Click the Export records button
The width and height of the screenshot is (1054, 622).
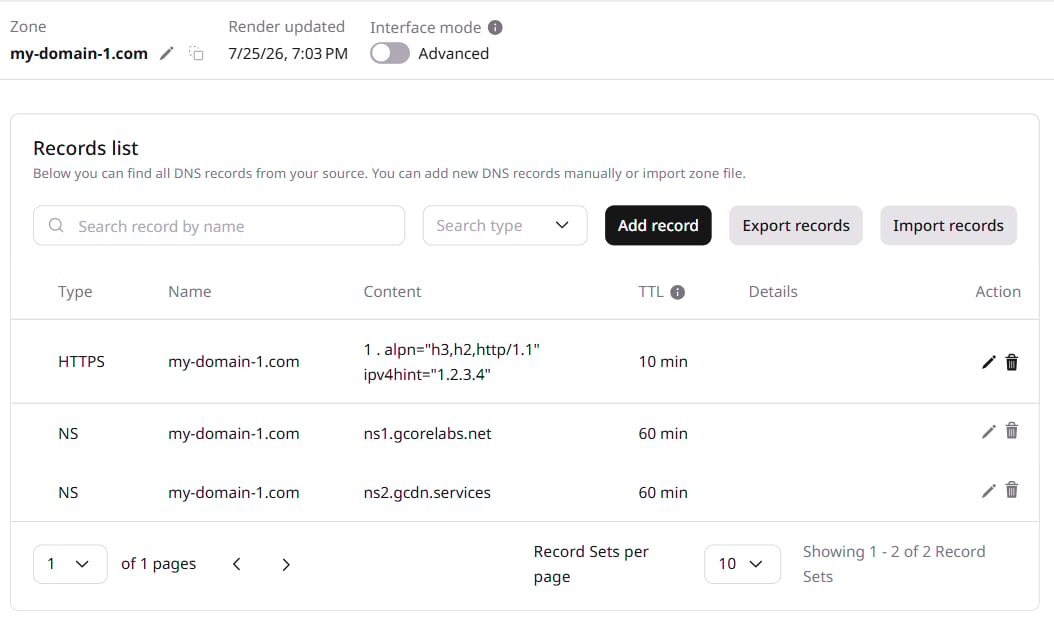pos(796,225)
